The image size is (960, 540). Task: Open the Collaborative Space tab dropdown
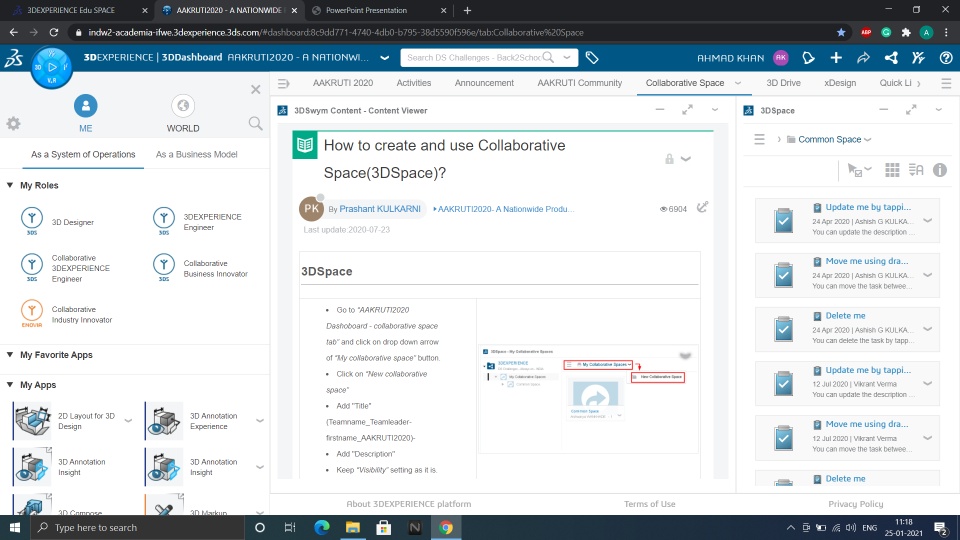[x=738, y=83]
